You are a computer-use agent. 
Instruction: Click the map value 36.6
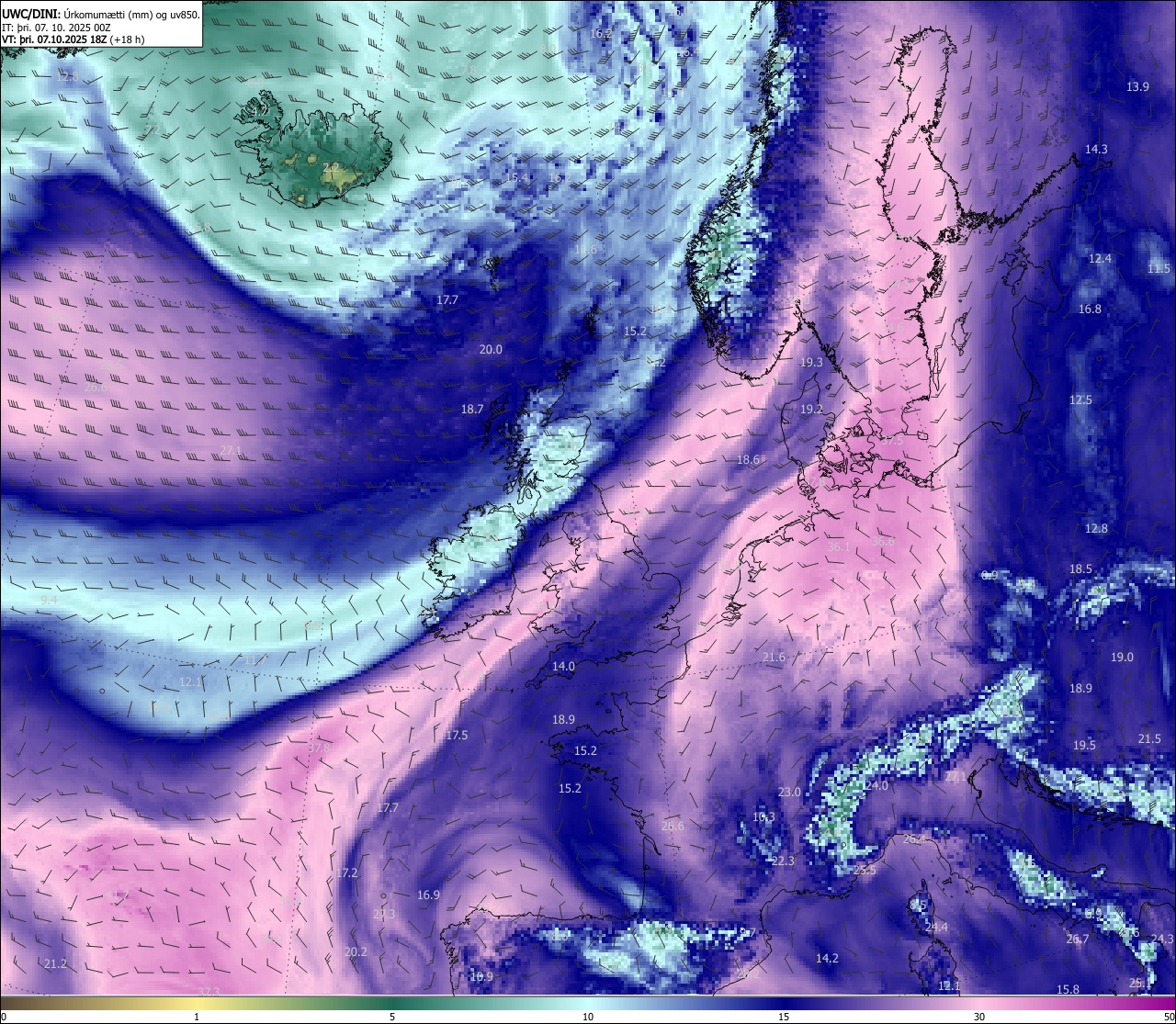(x=883, y=541)
